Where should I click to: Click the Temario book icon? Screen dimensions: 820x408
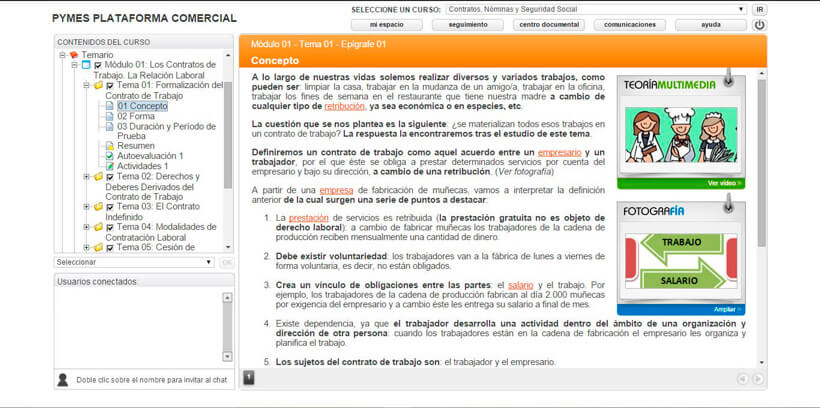pos(74,54)
